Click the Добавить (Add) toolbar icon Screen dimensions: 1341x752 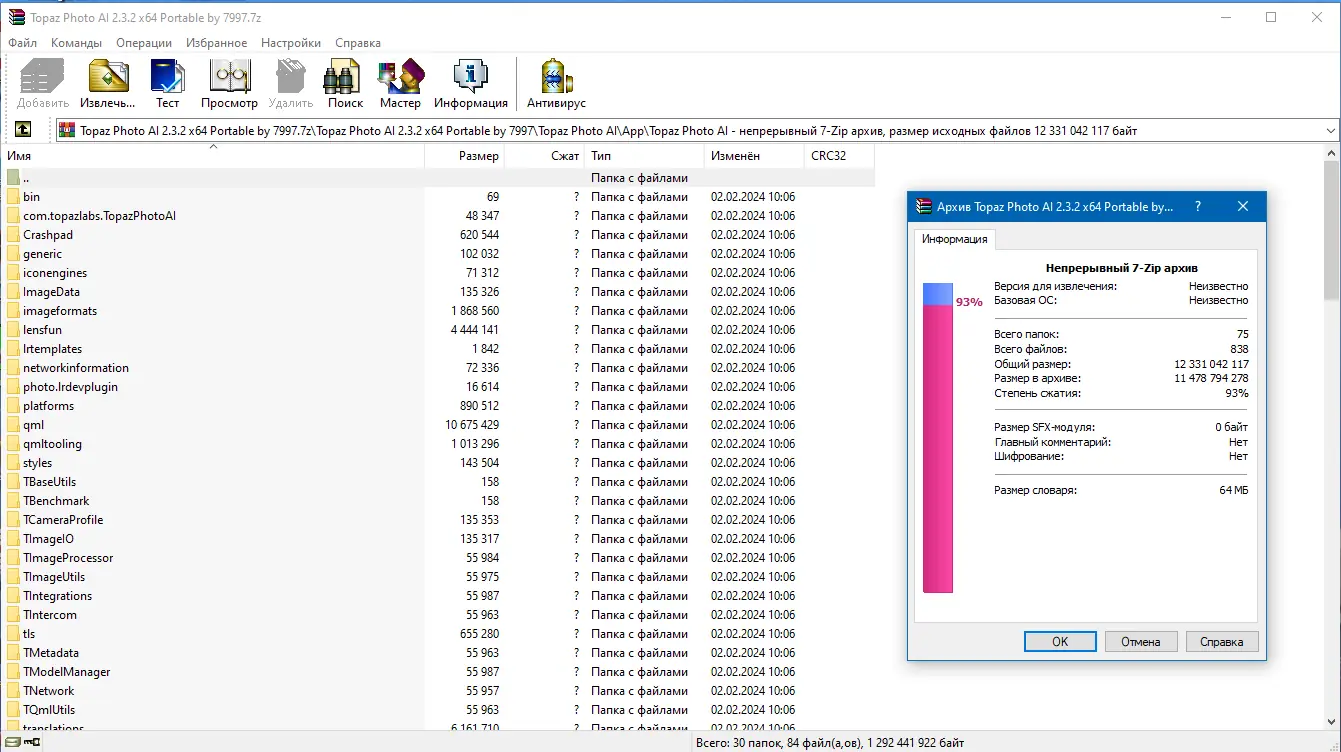click(43, 77)
